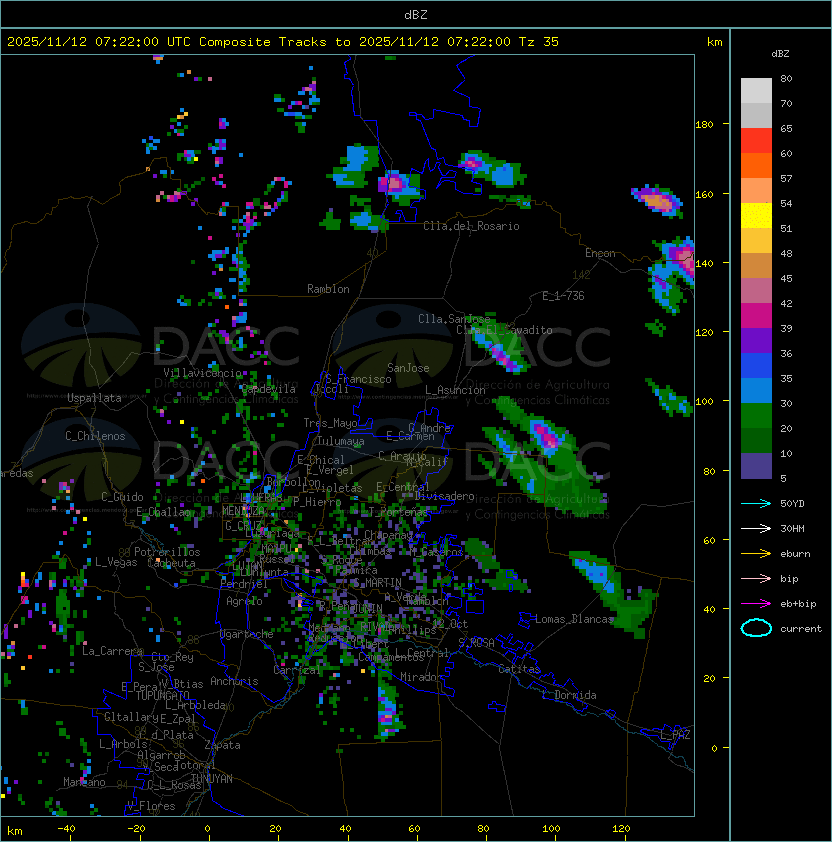832x842 pixels.
Task: Click the 'Ugarteche' map label
Action: (x=247, y=634)
